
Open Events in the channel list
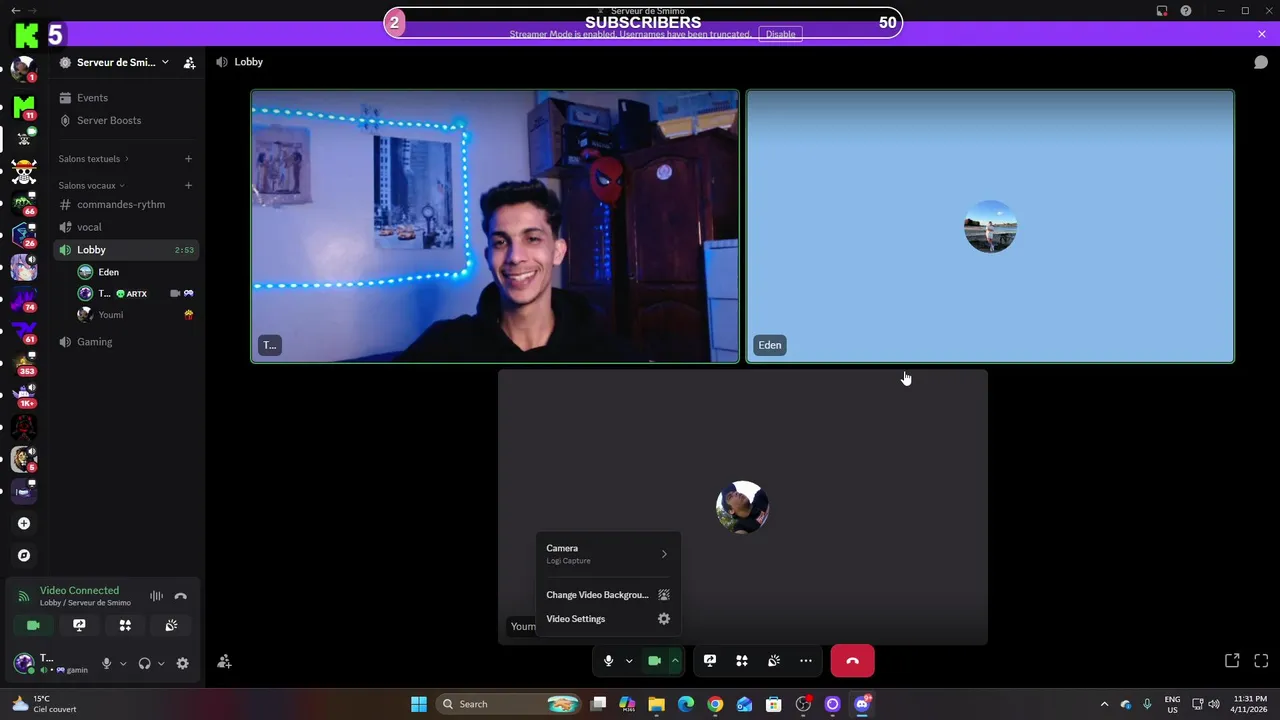point(127,98)
